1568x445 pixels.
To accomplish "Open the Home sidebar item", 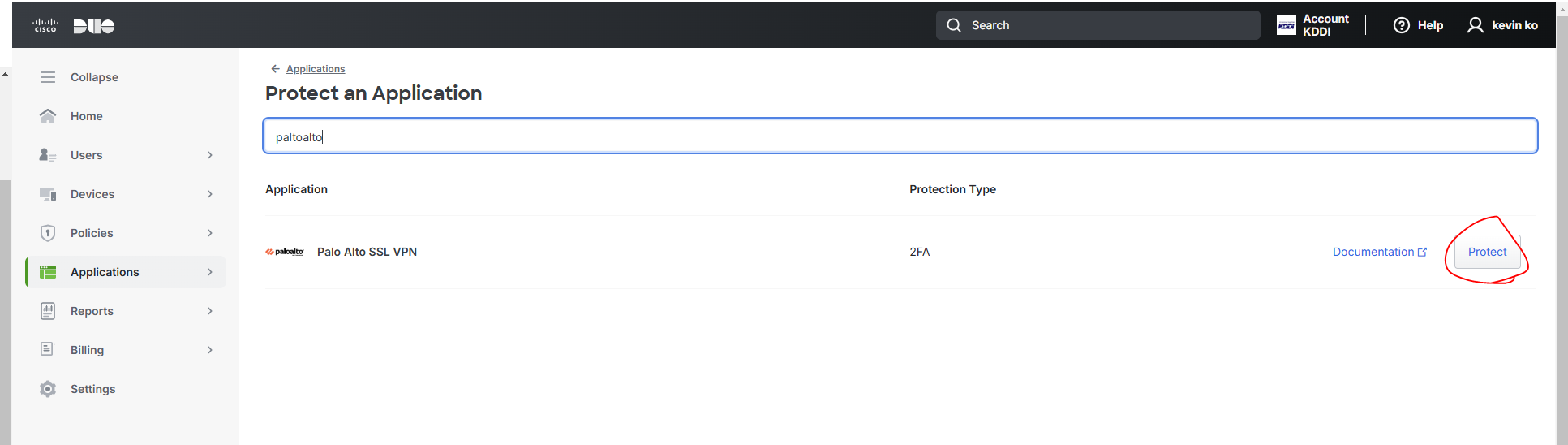I will 127,116.
